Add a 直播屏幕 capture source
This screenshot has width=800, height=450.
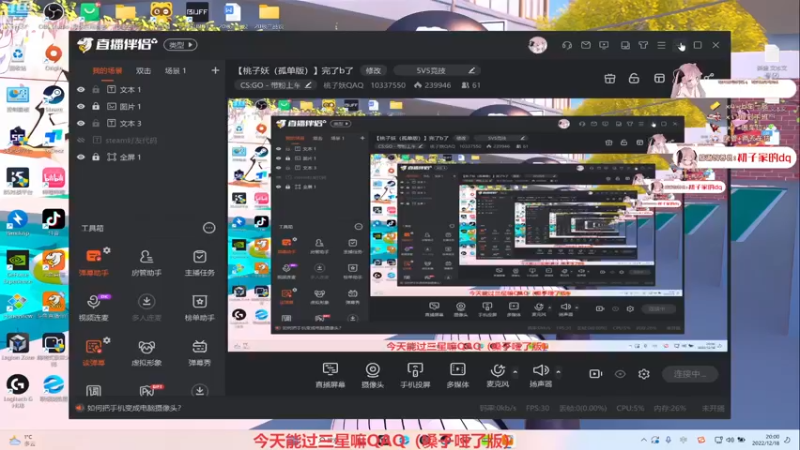pyautogui.click(x=330, y=375)
